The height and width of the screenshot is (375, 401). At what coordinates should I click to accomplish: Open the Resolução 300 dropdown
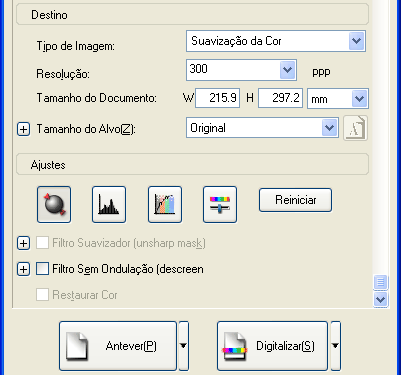[241, 70]
